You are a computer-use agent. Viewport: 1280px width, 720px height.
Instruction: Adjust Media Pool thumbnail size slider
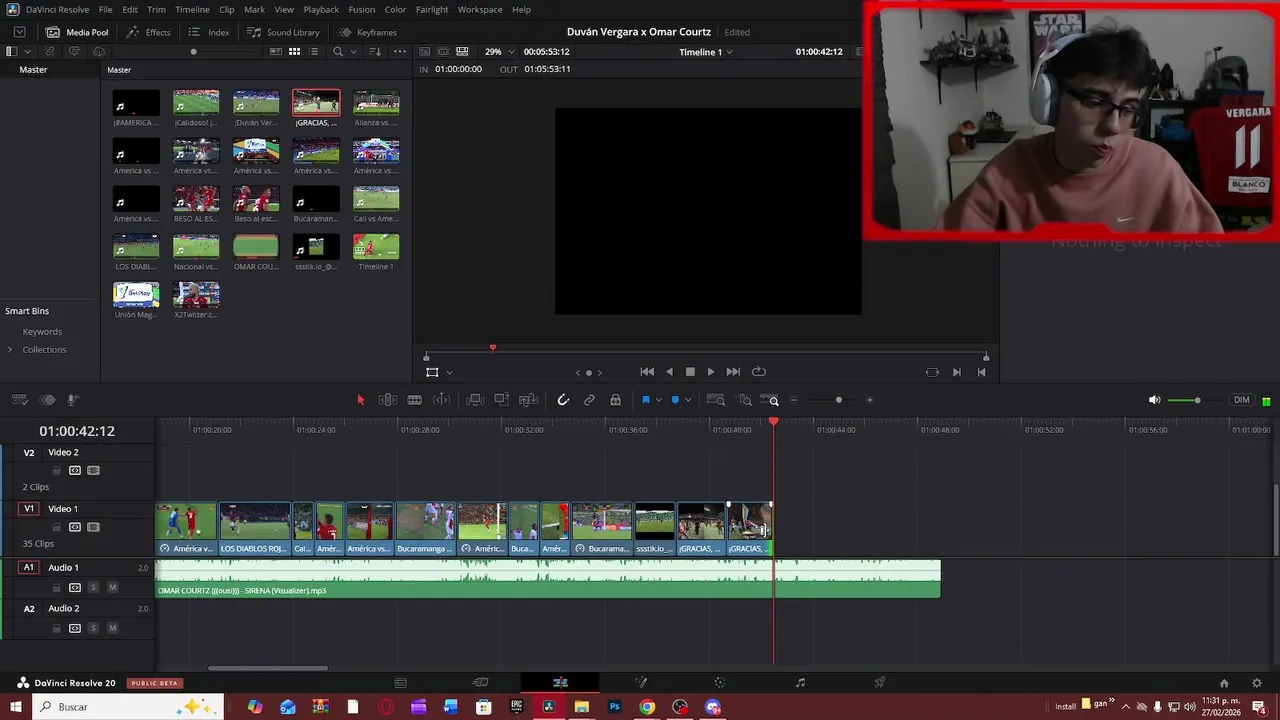(x=194, y=52)
